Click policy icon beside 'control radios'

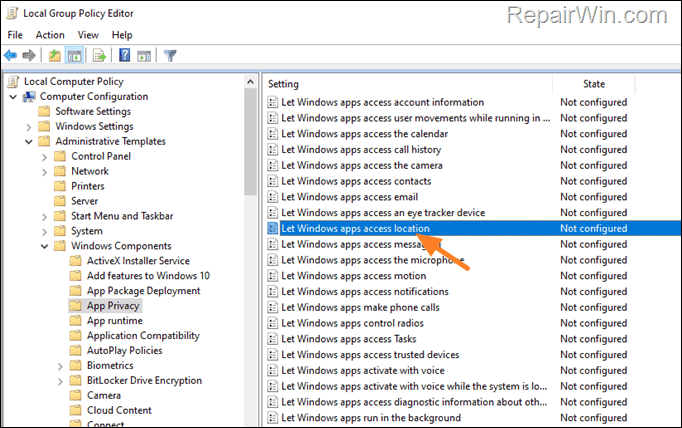[273, 323]
